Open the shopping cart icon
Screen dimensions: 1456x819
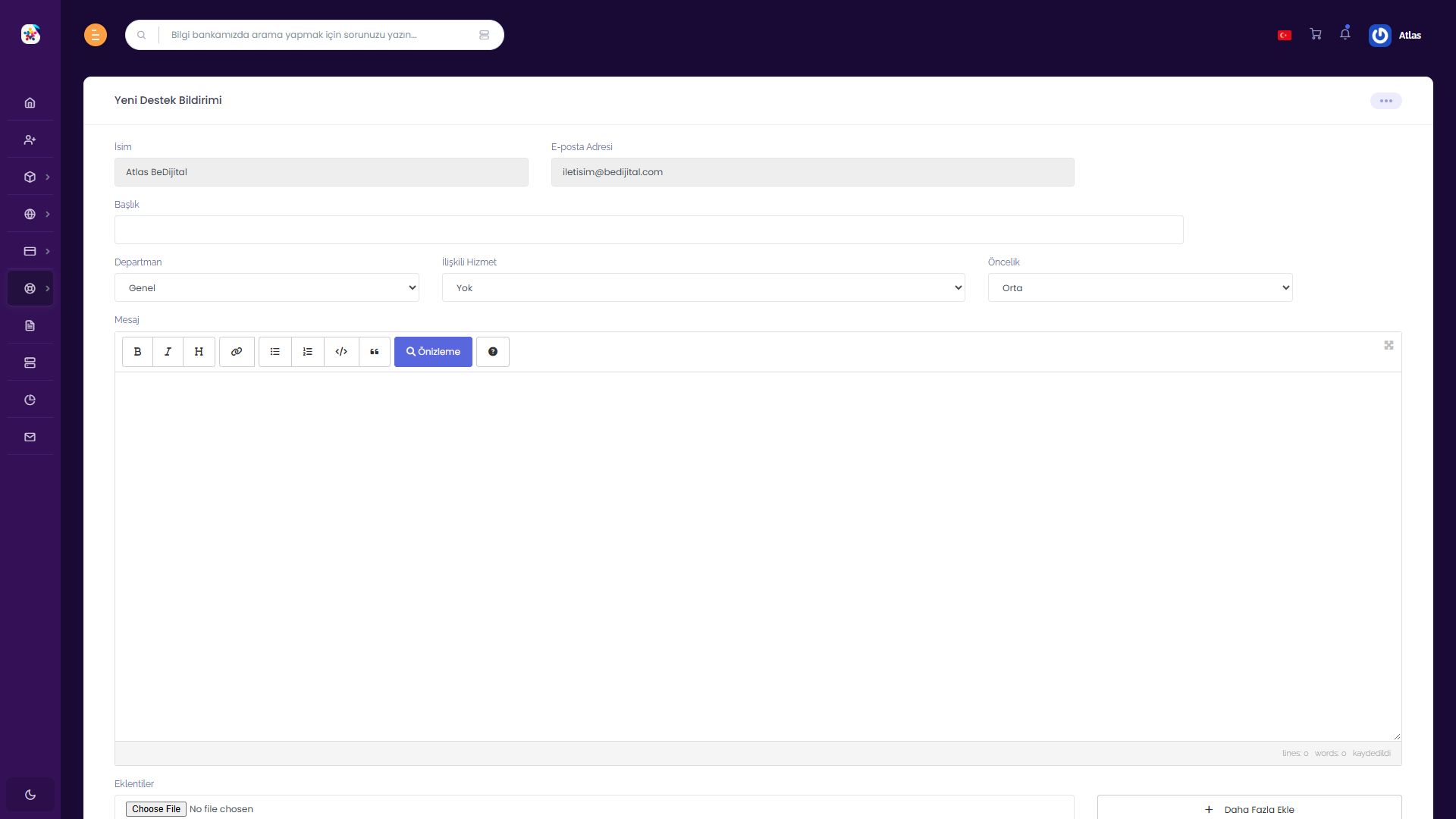tap(1316, 34)
